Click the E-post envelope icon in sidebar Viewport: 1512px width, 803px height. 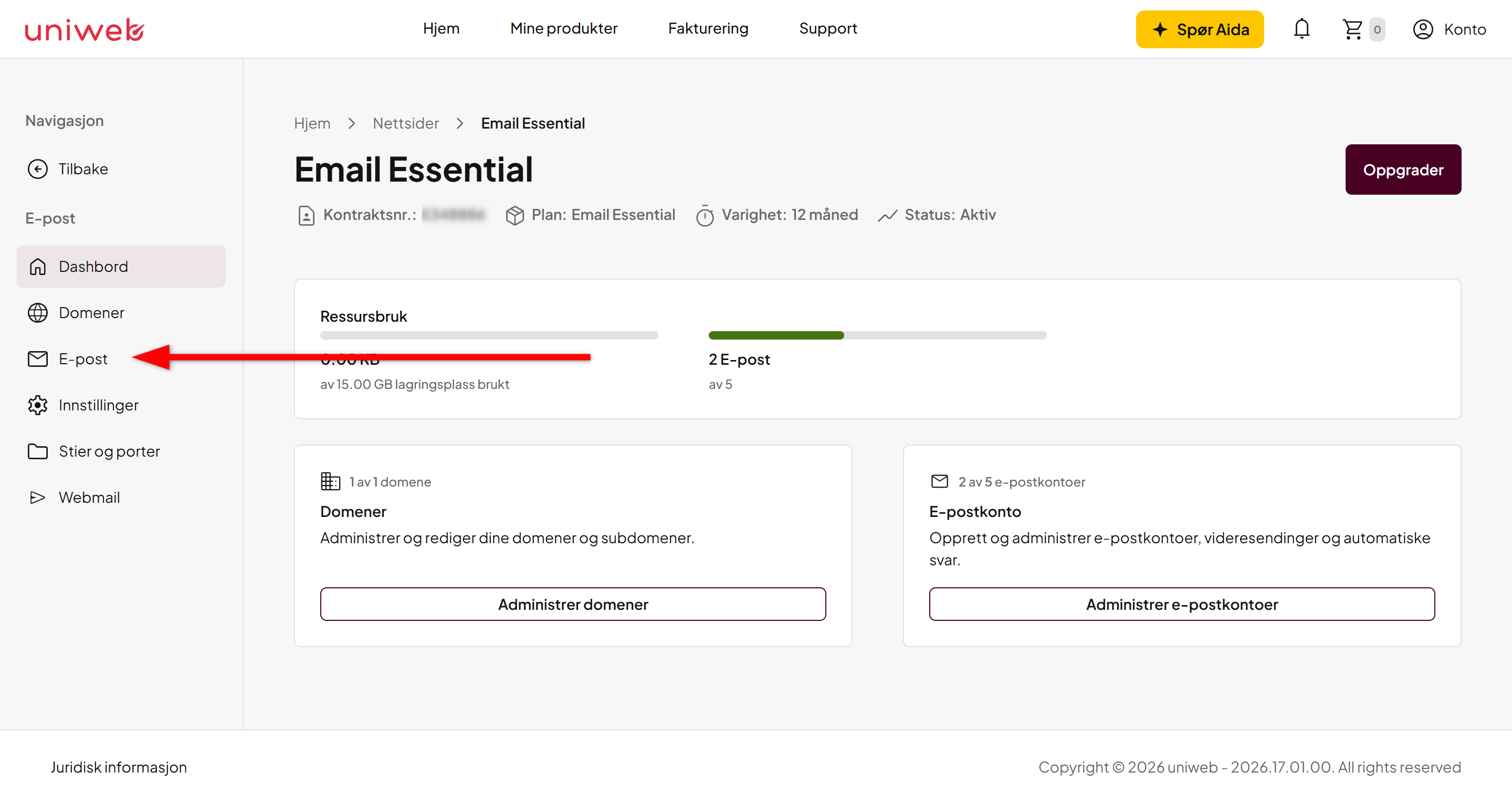point(38,358)
